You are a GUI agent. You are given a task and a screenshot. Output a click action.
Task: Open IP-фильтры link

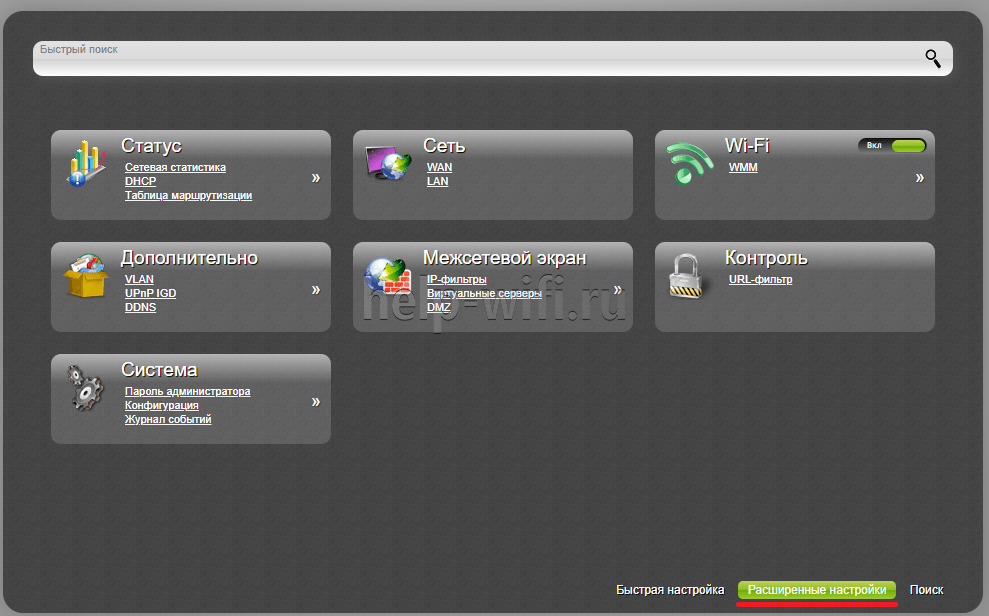[x=457, y=279]
